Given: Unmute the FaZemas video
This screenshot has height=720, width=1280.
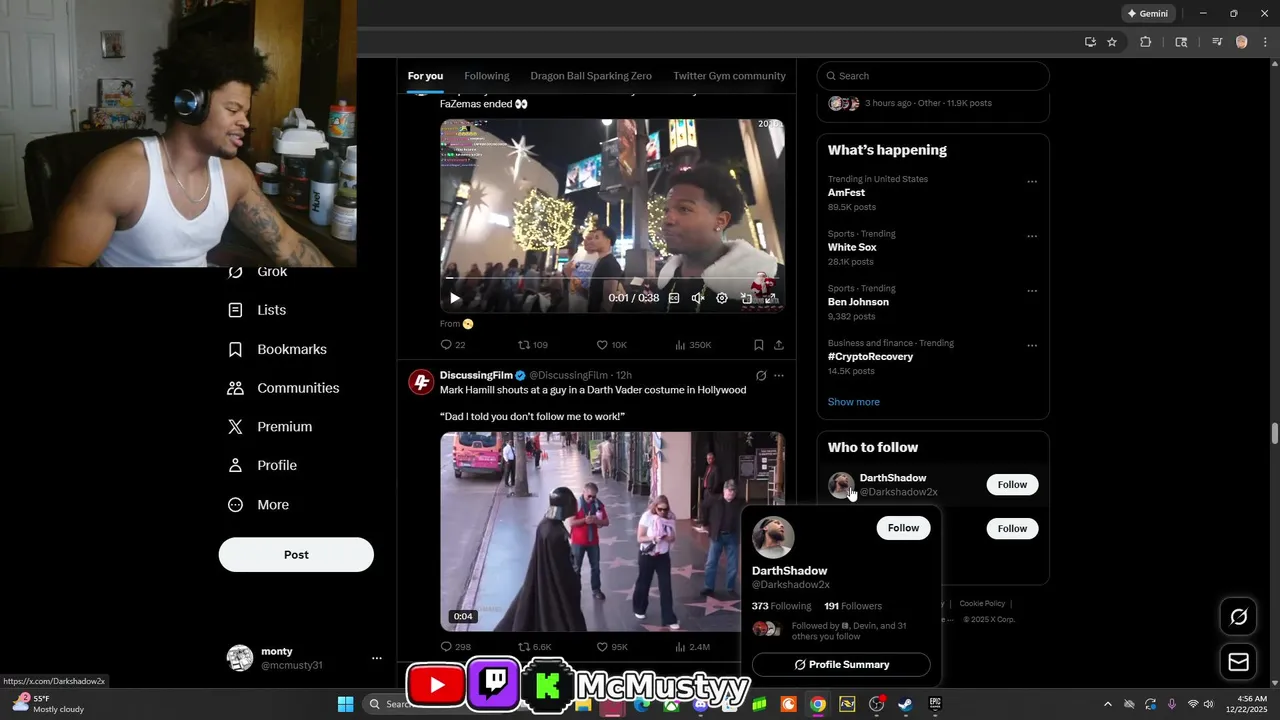Looking at the screenshot, I should [x=698, y=298].
